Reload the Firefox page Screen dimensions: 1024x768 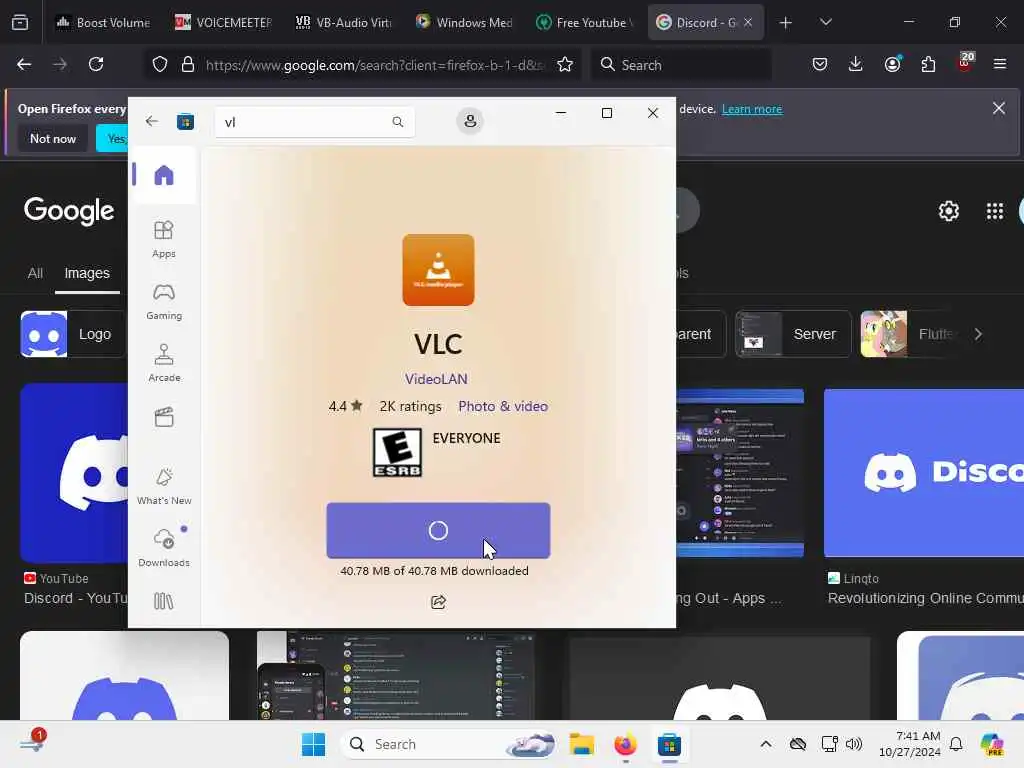pos(96,64)
